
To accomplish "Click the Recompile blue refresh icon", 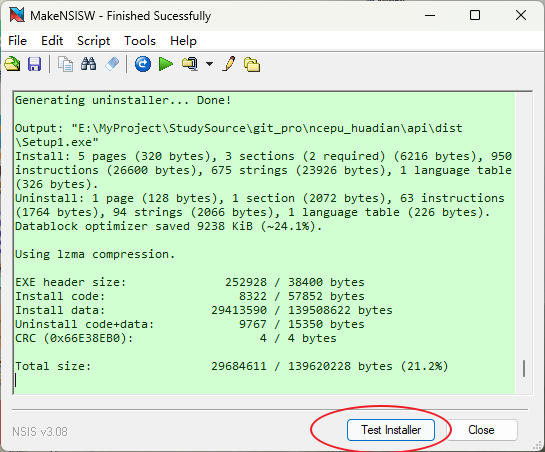I will click(x=143, y=64).
